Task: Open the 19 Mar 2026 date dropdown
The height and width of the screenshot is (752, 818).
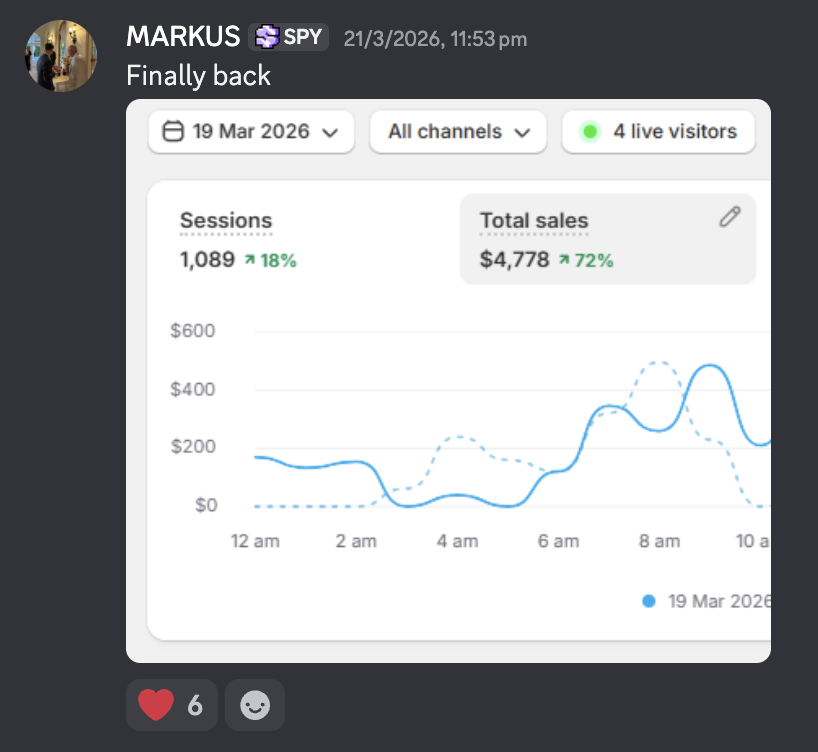Action: (251, 132)
